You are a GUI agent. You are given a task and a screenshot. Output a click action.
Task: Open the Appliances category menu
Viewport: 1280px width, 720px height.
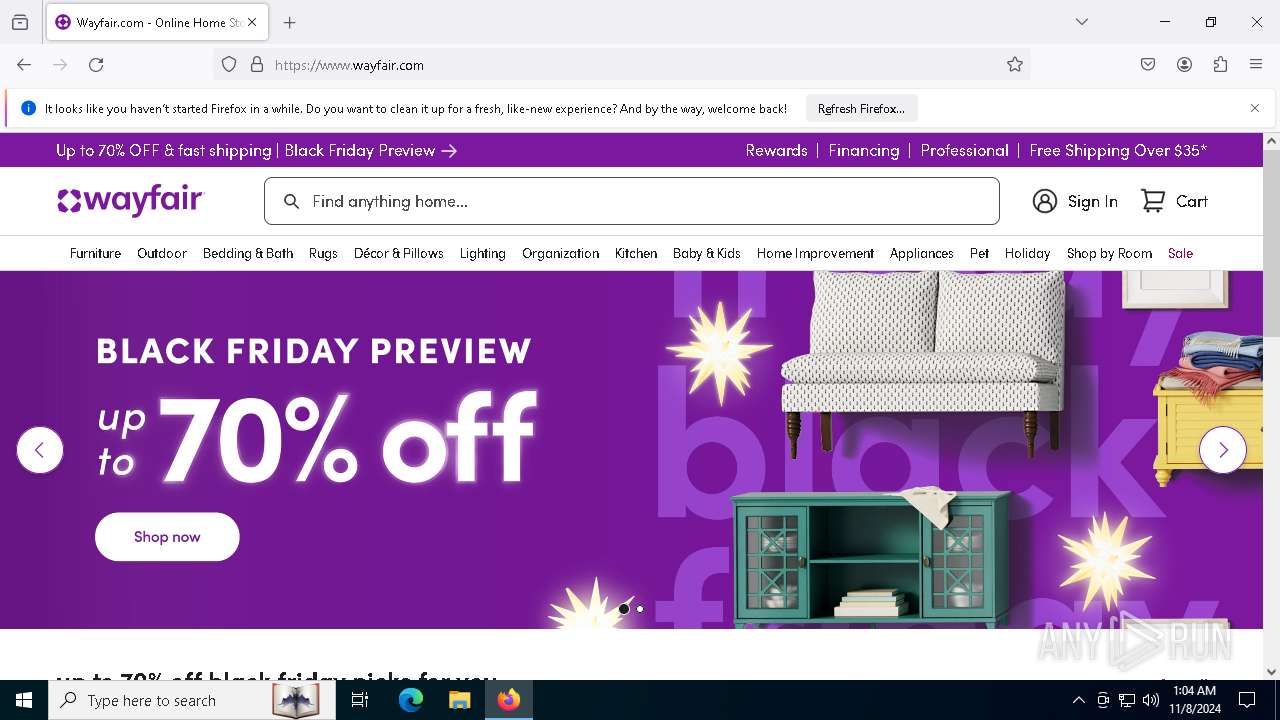tap(922, 254)
